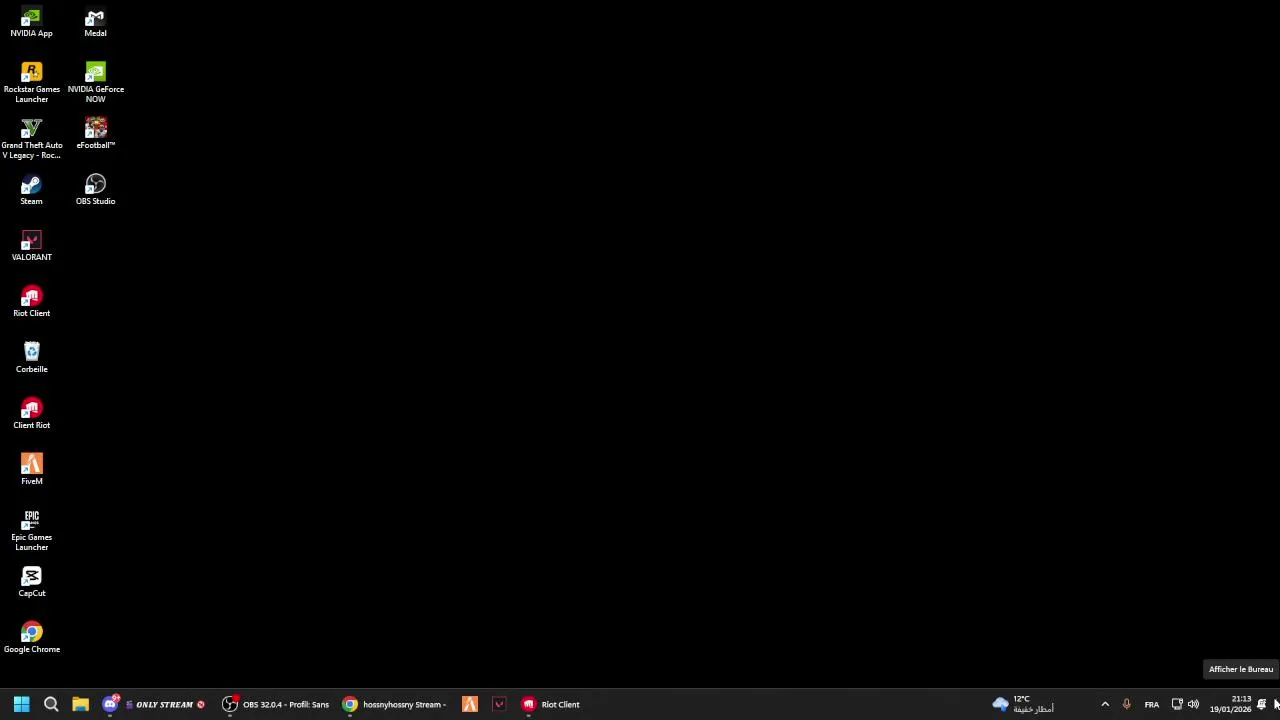Select the FiveM desktop shortcut

click(x=31, y=470)
